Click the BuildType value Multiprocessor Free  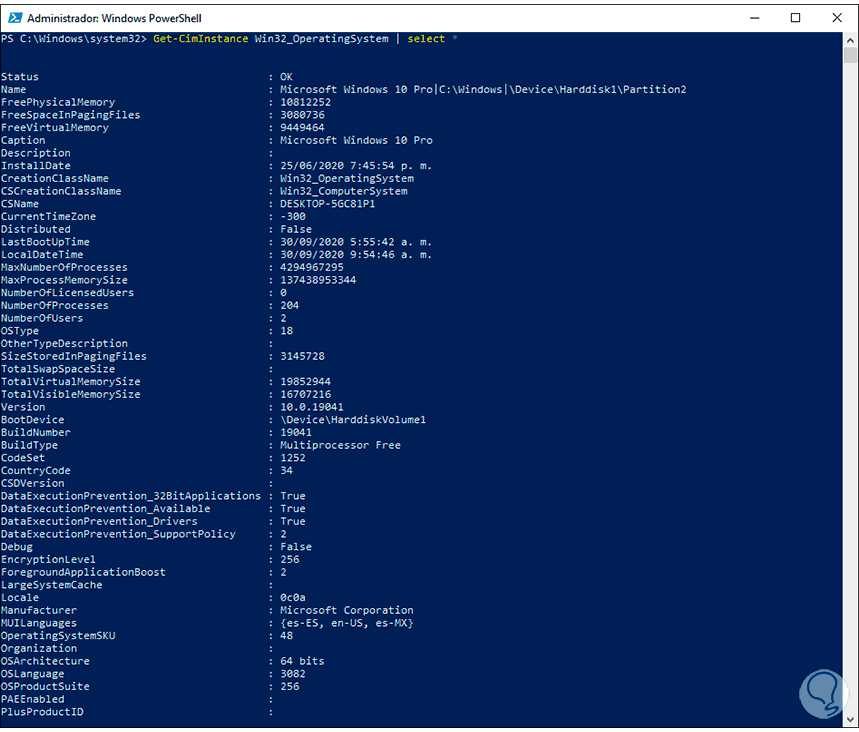[340, 445]
